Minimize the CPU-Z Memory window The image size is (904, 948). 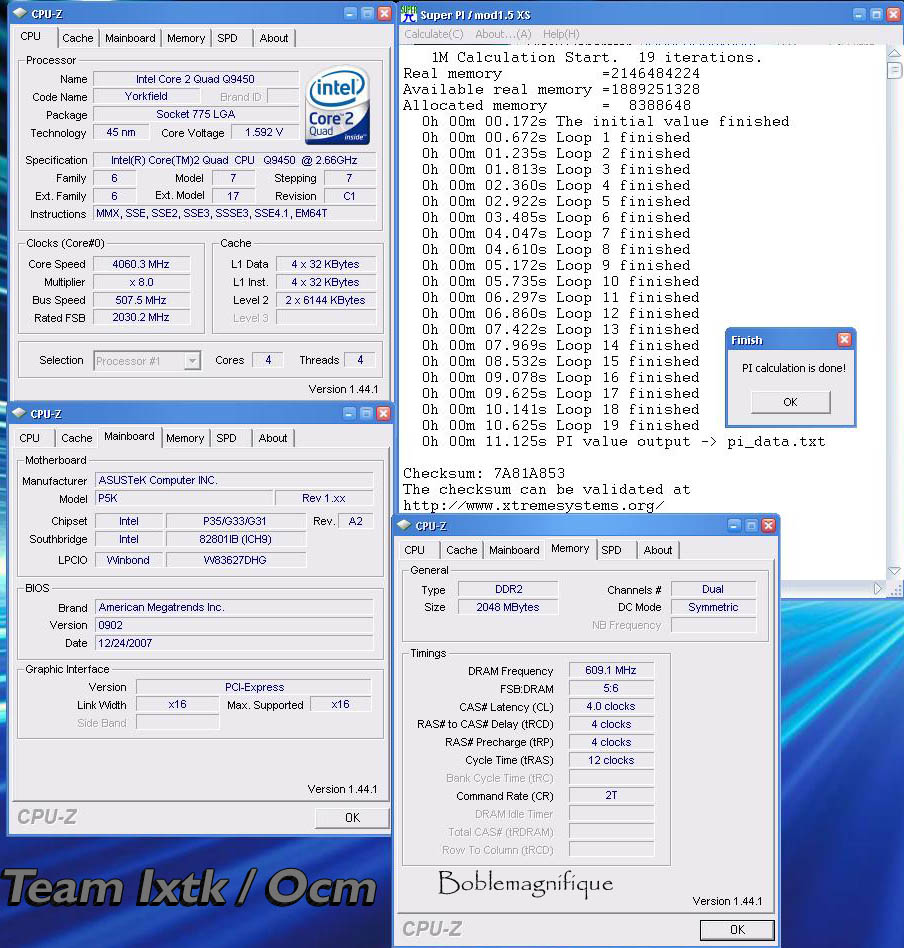pyautogui.click(x=734, y=525)
